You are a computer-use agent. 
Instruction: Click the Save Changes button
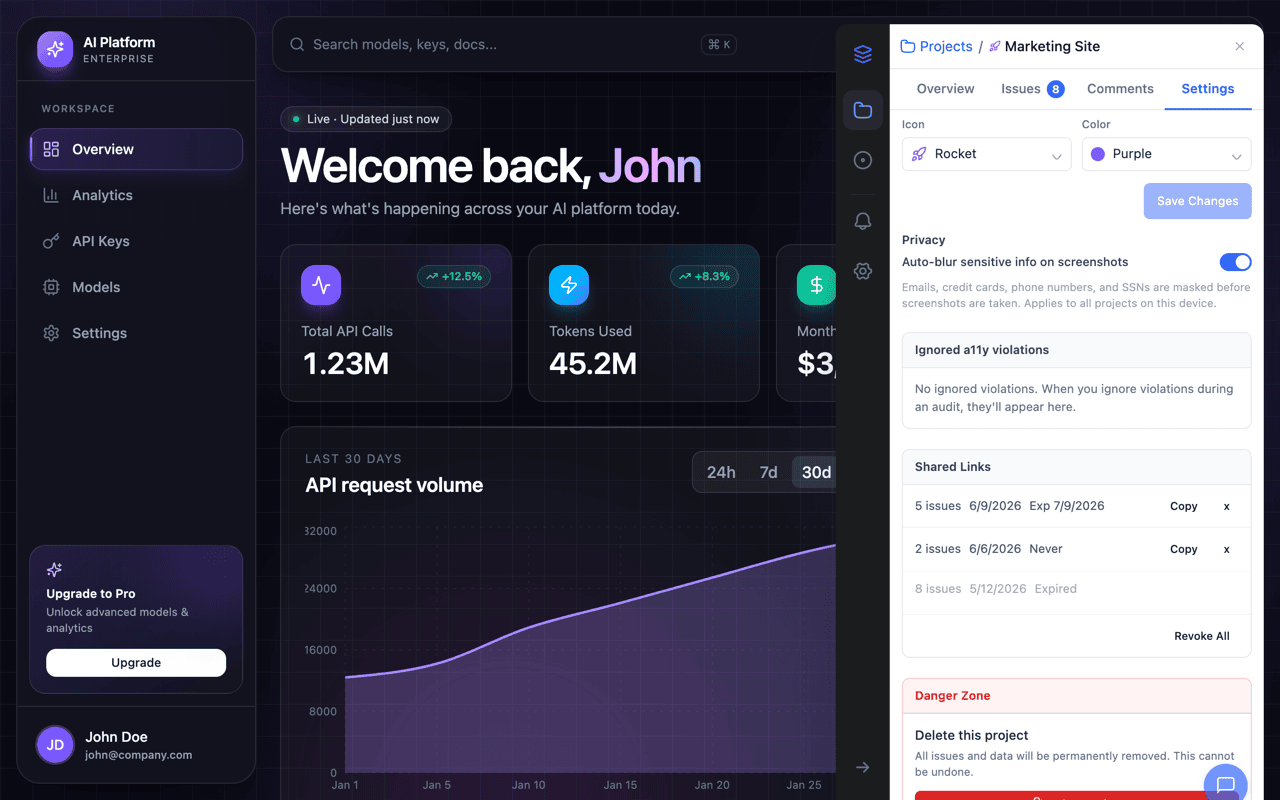[x=1198, y=201]
